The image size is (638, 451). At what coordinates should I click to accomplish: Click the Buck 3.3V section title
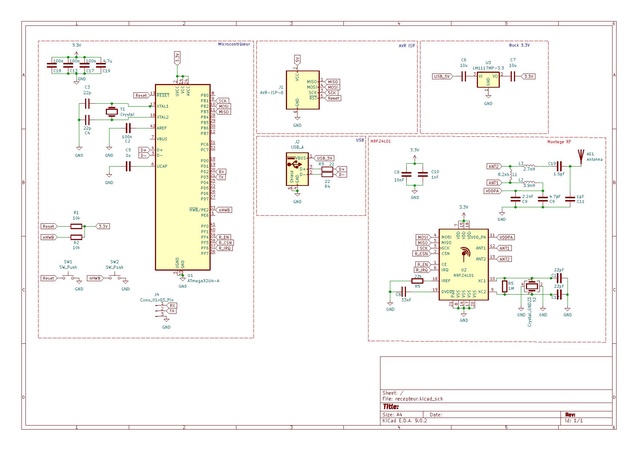pyautogui.click(x=519, y=45)
